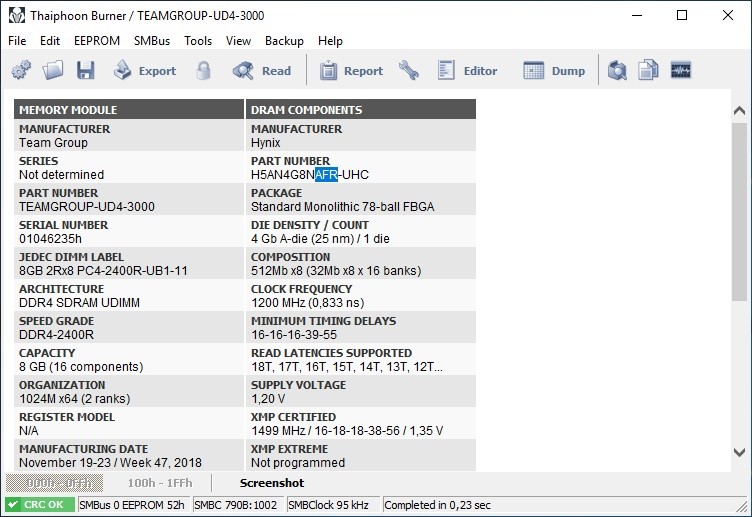
Task: Click the Read toolbar button
Action: click(x=262, y=70)
